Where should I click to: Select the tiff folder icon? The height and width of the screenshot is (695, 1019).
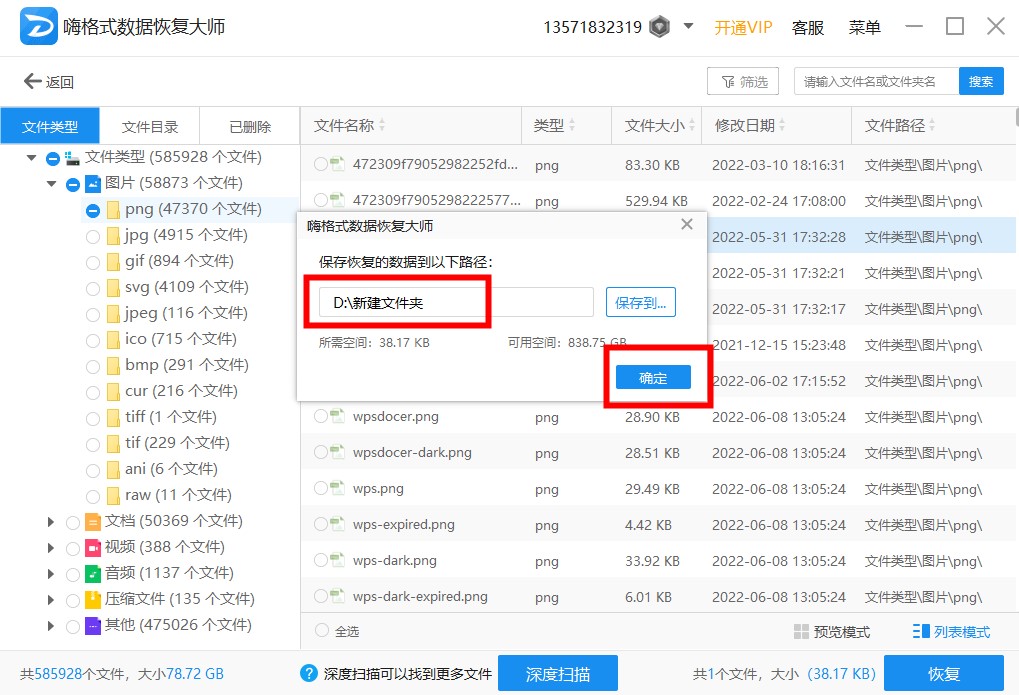coord(113,417)
